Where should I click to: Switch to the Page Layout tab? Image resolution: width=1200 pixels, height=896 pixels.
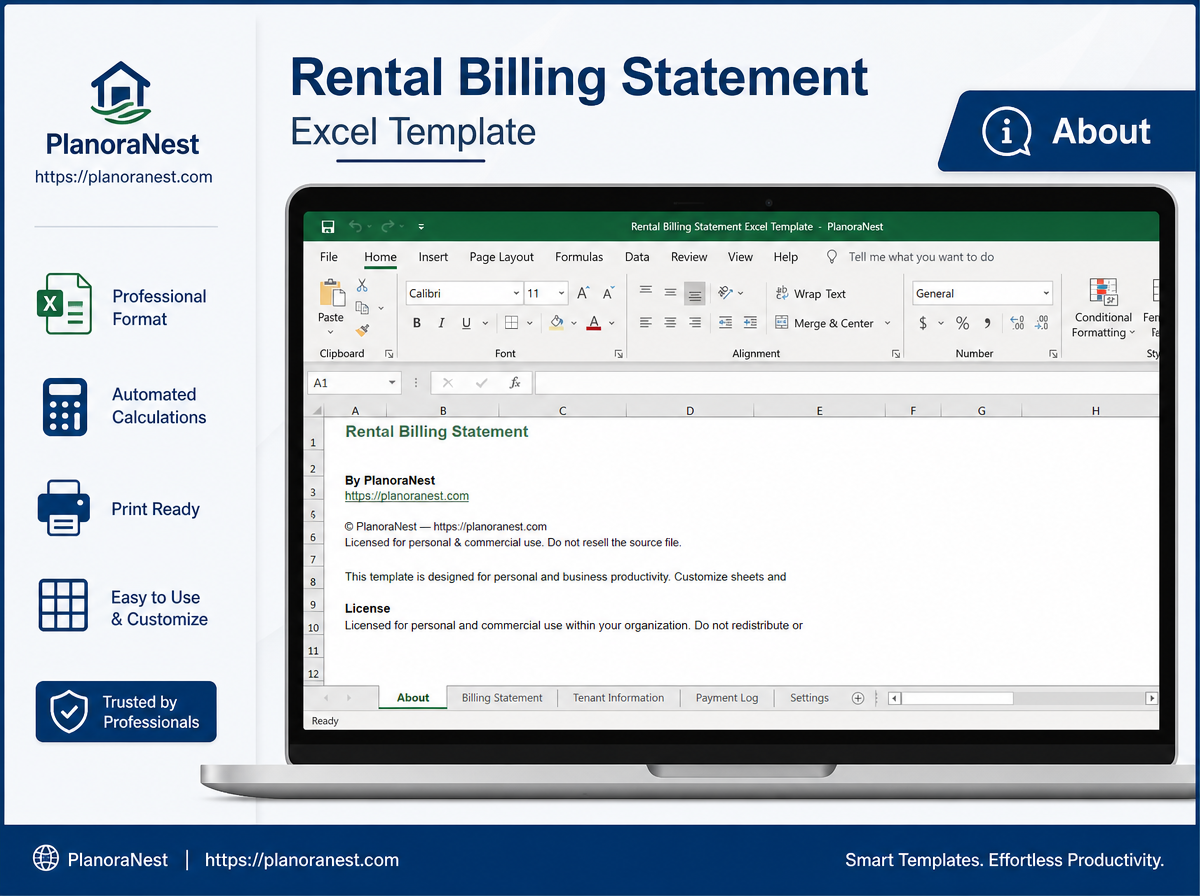[502, 257]
